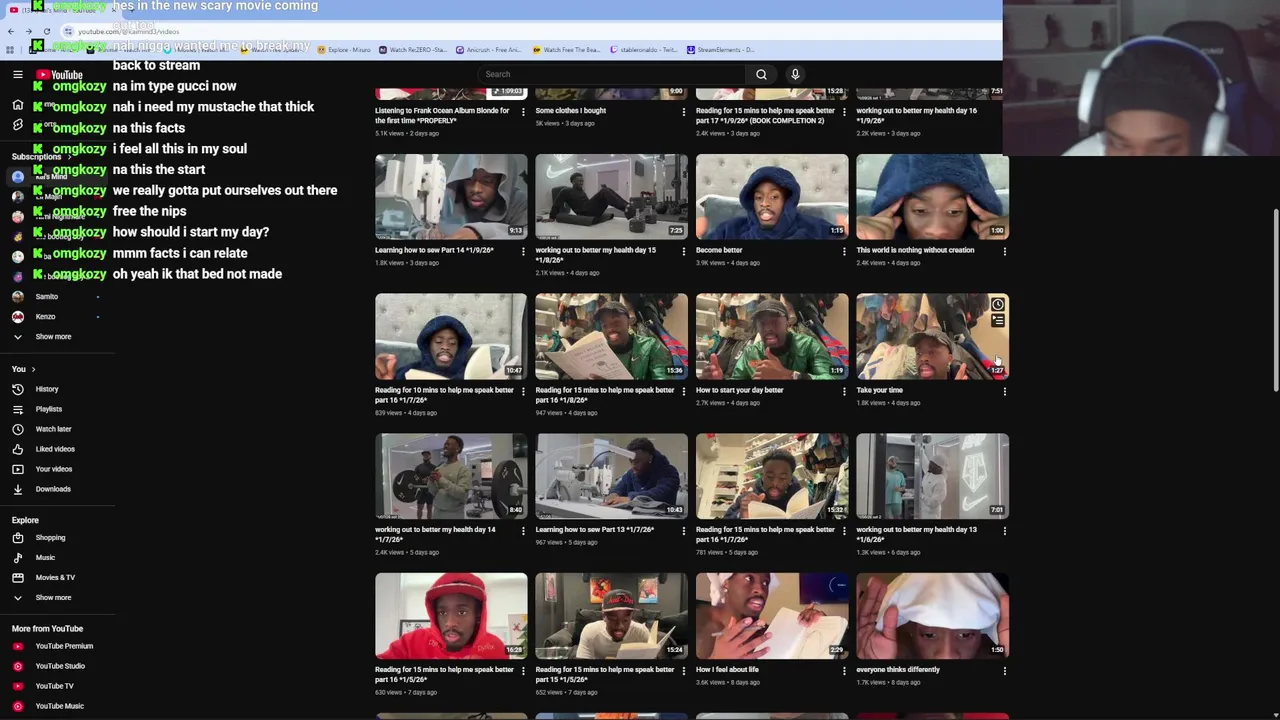Open Become better video thumbnail
Image resolution: width=1280 pixels, height=720 pixels.
point(772,196)
